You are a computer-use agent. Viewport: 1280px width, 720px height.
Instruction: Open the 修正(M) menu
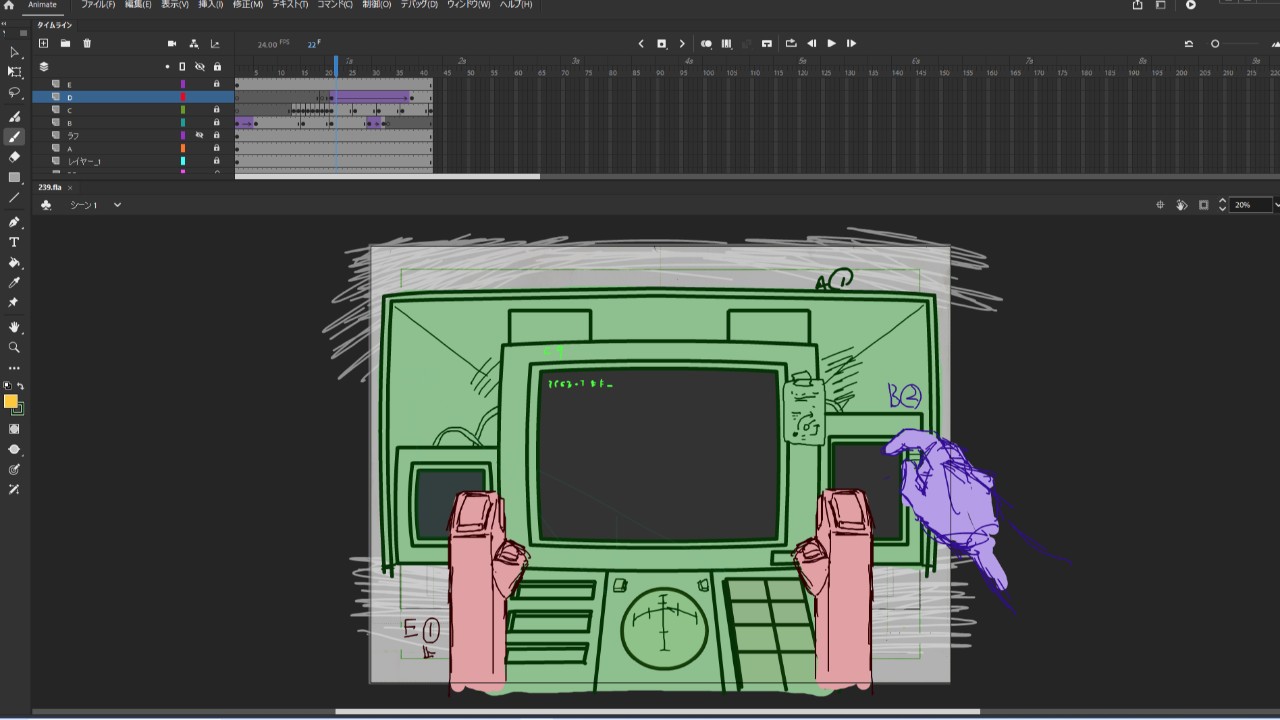247,5
